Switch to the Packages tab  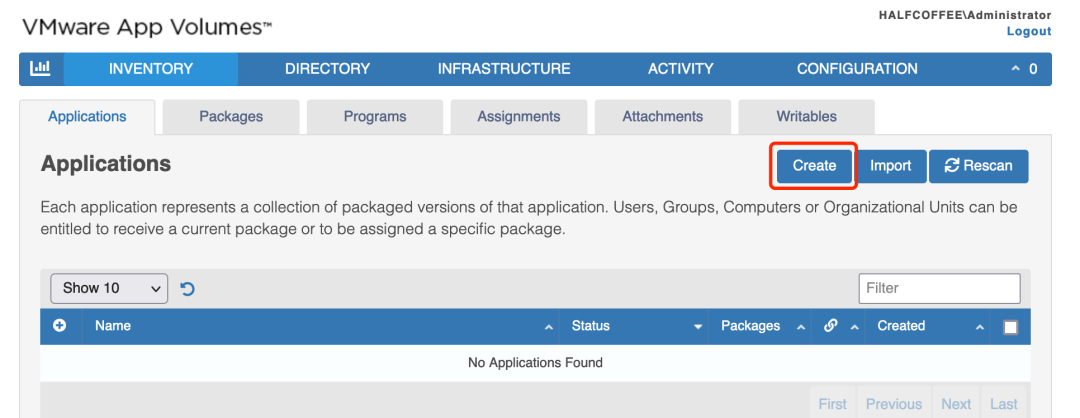coord(231,116)
